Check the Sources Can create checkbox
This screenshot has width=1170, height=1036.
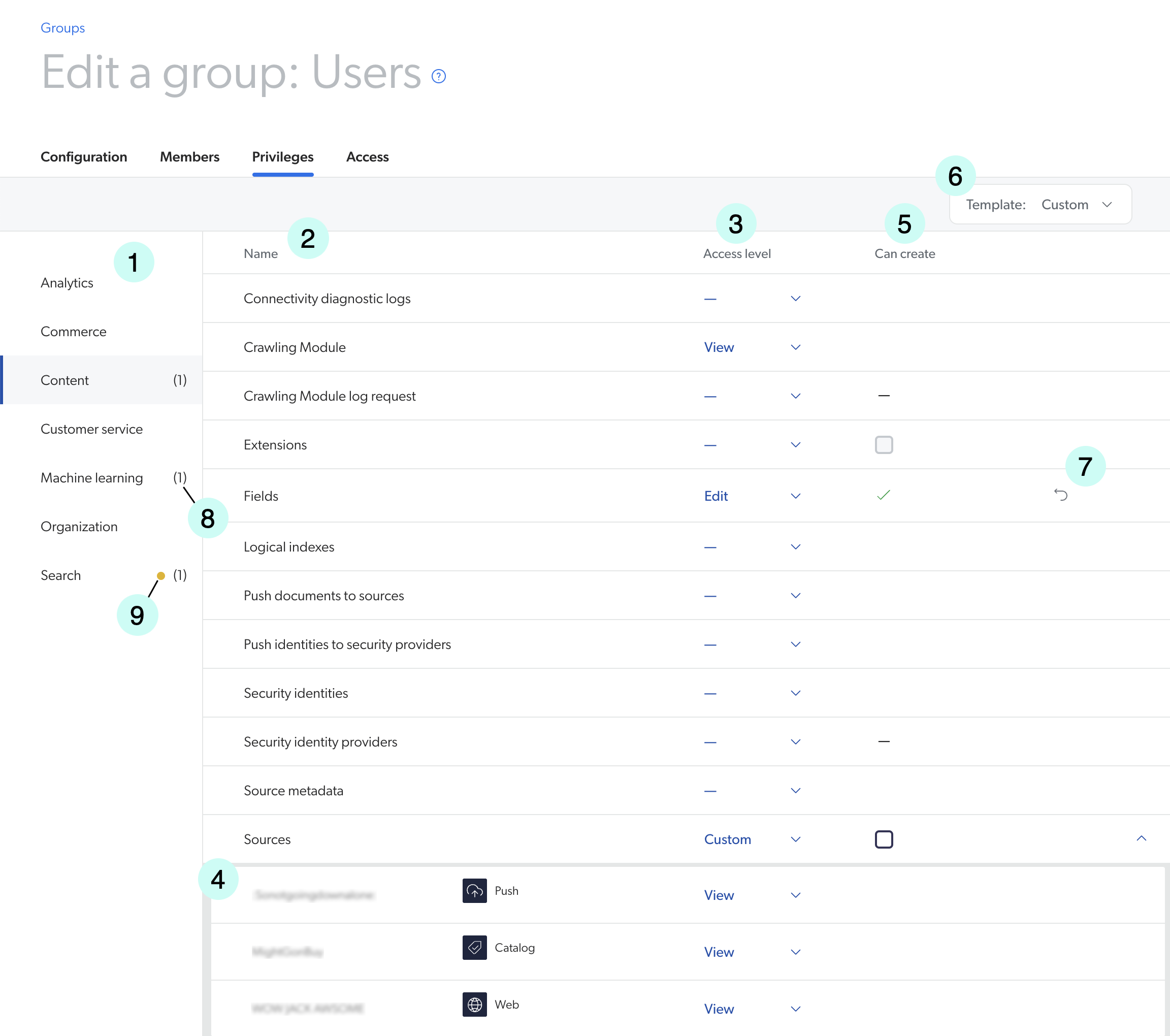point(884,839)
